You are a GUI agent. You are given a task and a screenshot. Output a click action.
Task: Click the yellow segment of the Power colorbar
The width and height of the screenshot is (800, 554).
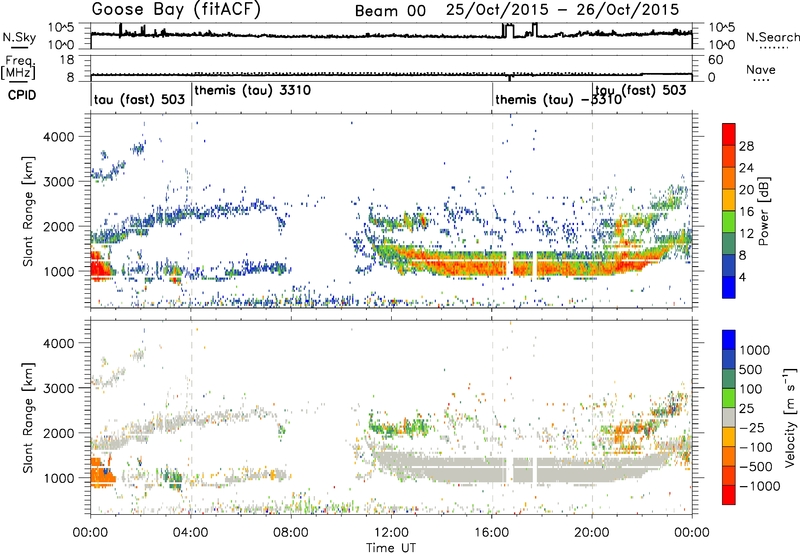pos(729,200)
